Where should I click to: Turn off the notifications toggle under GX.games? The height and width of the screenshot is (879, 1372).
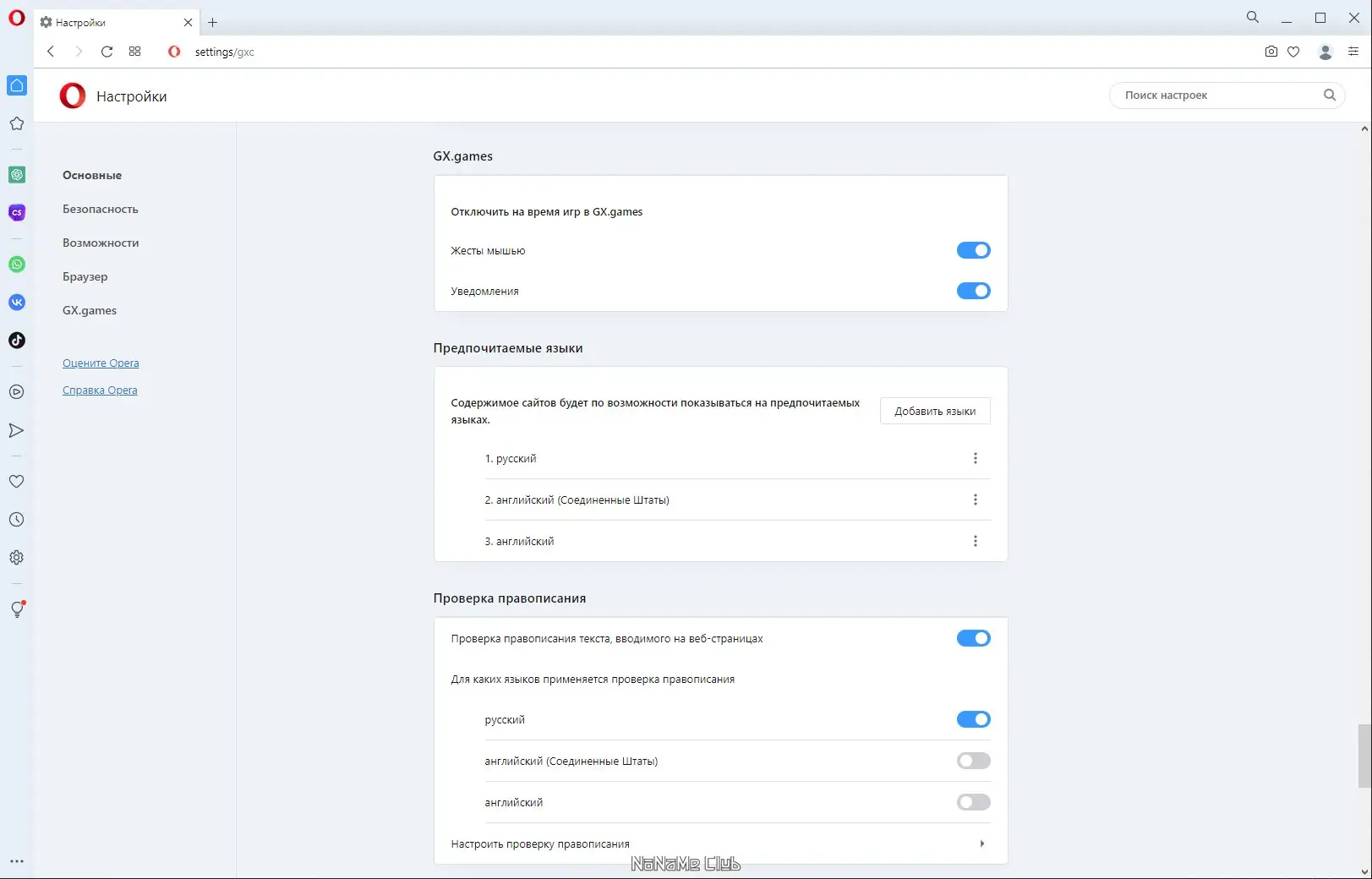pyautogui.click(x=973, y=291)
